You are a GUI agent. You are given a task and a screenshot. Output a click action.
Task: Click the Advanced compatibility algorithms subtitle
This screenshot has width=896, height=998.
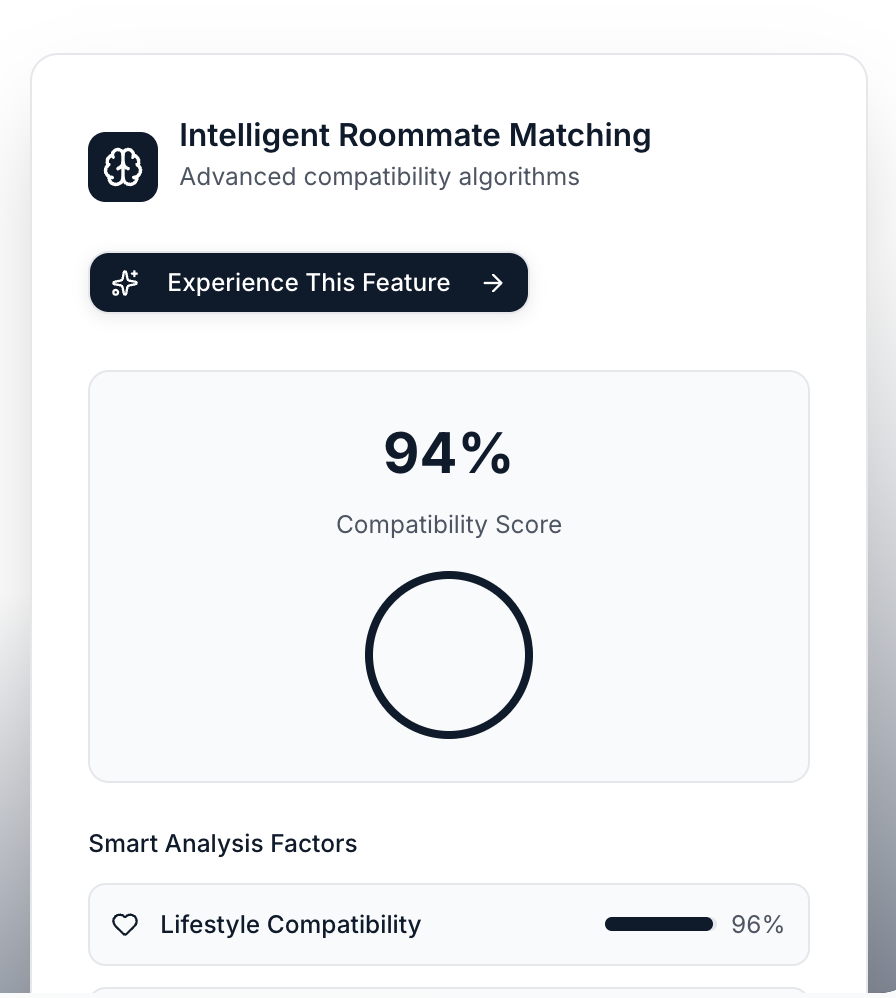tap(379, 177)
